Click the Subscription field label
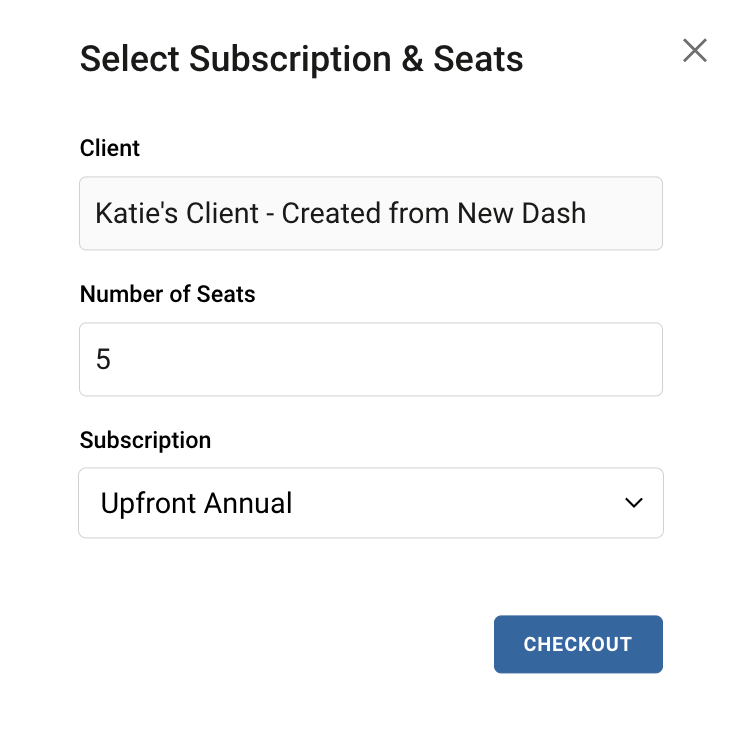 click(x=145, y=440)
